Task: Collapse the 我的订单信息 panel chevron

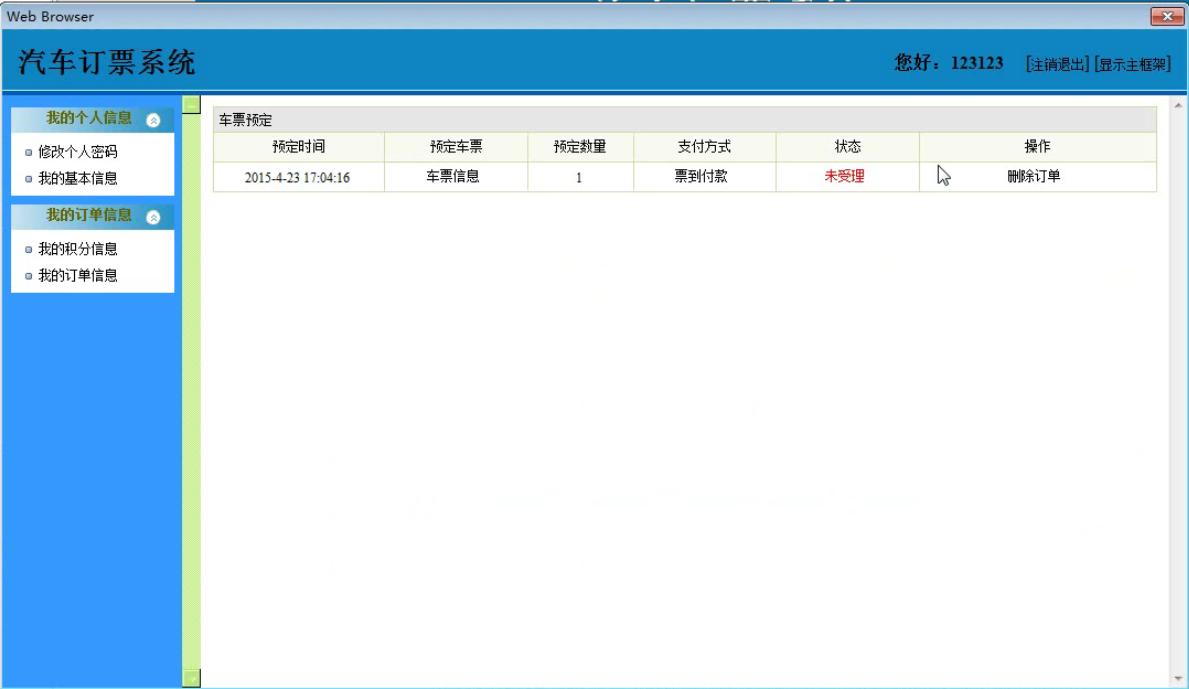Action: click(153, 218)
